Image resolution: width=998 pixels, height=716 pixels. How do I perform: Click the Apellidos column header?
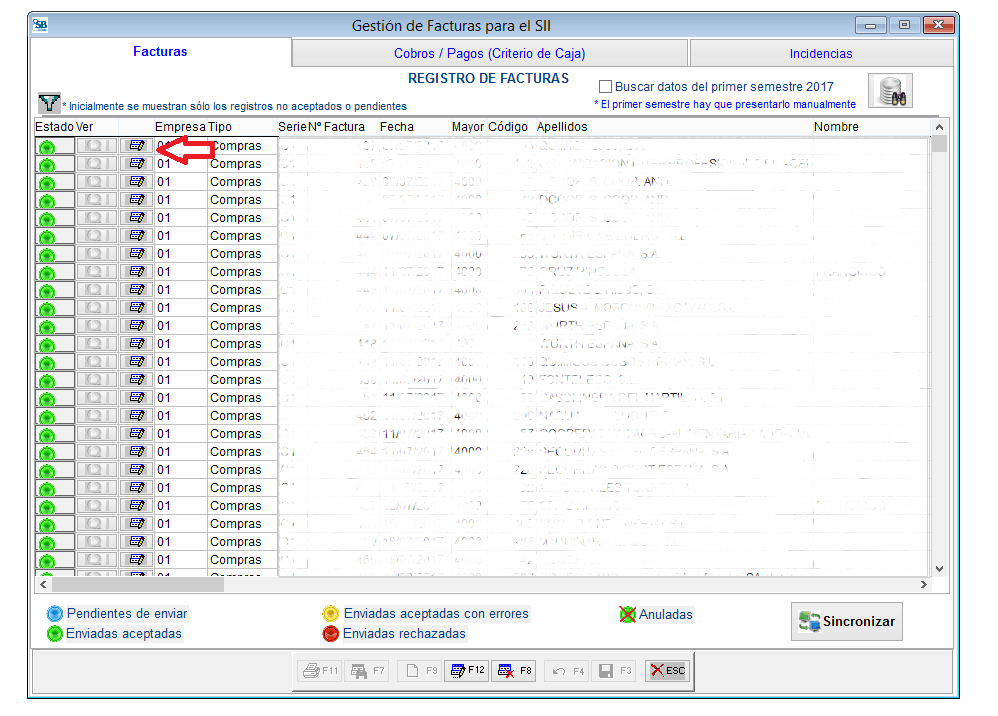coord(562,127)
